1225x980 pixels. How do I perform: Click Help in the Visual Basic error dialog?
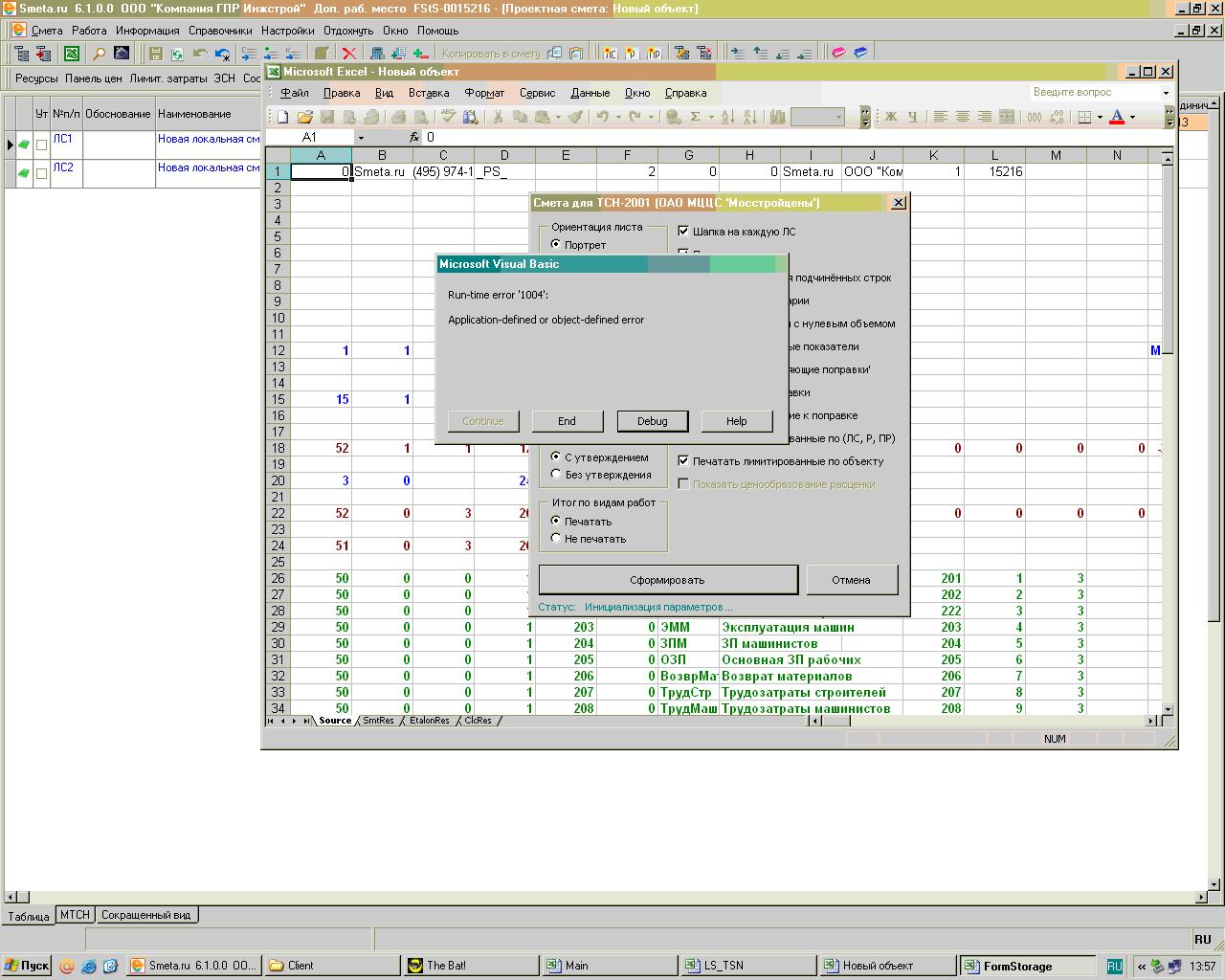737,421
